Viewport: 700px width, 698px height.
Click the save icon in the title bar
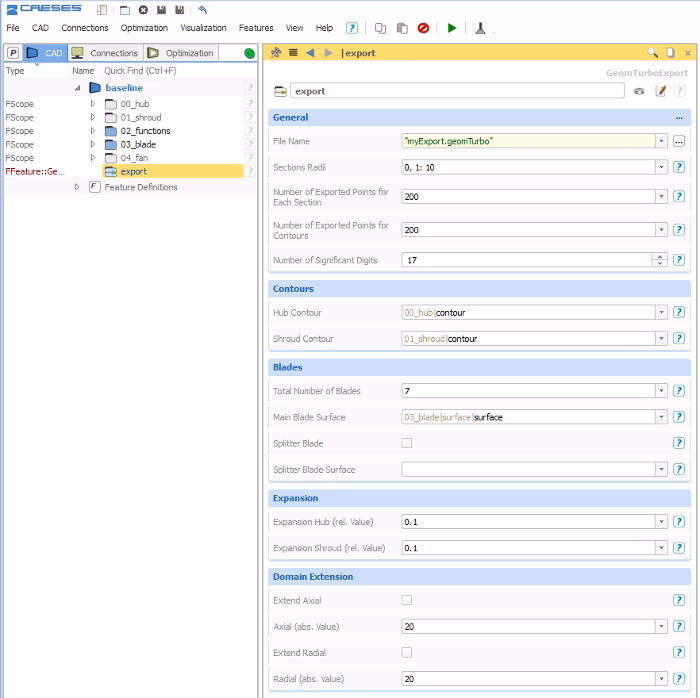161,9
